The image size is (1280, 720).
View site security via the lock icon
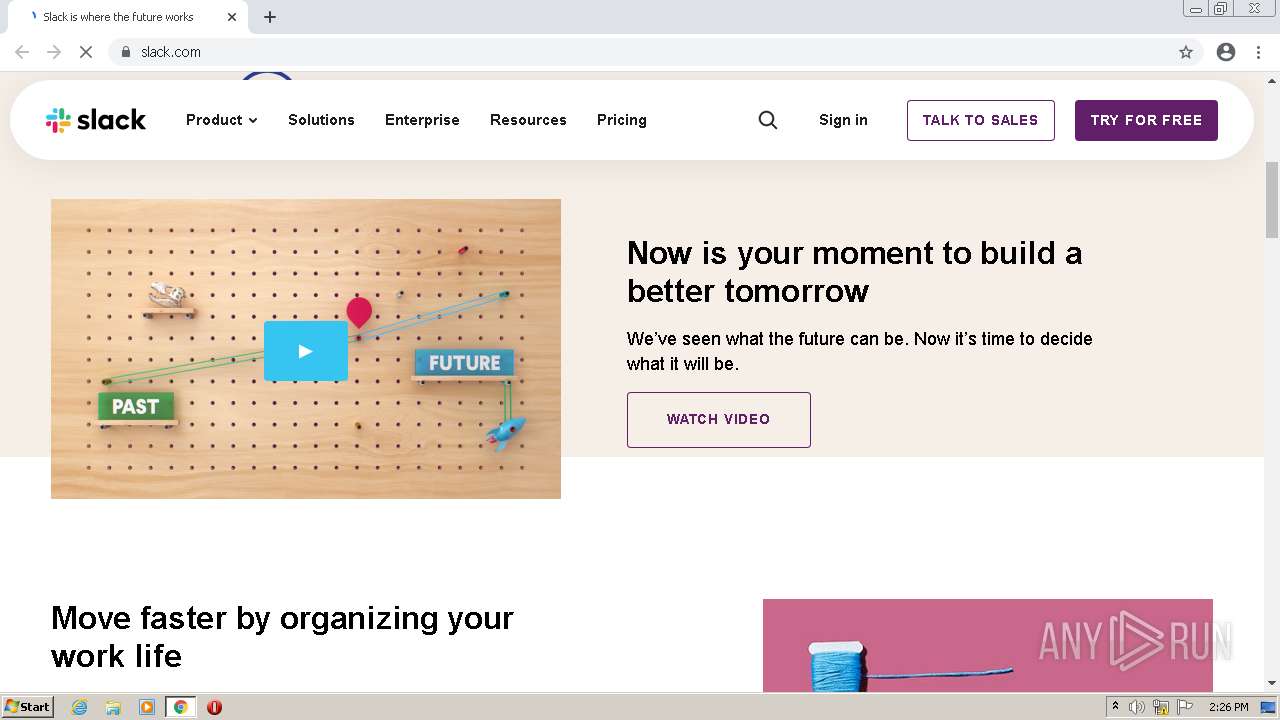click(126, 52)
